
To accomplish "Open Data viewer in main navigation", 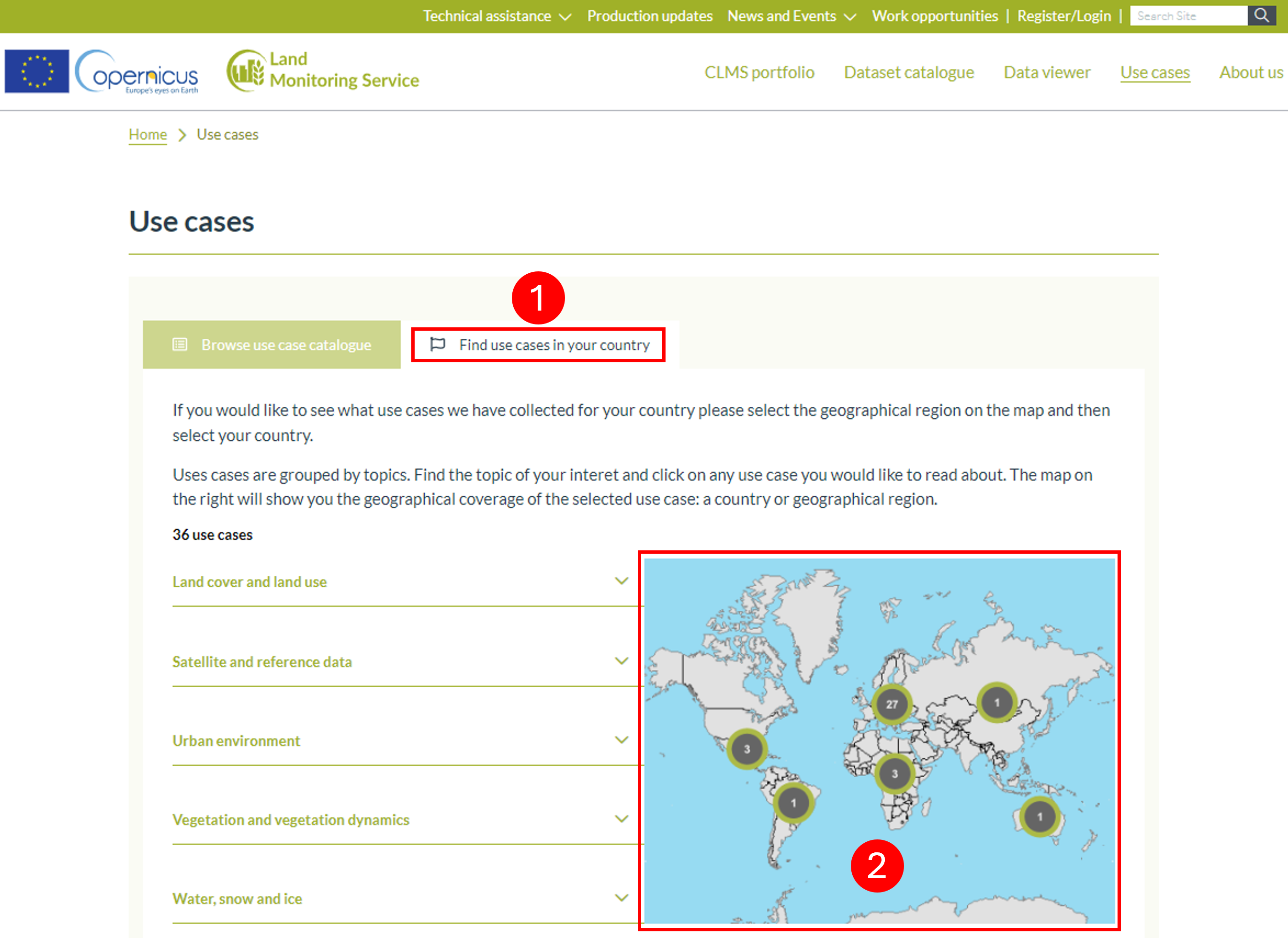I will click(1047, 72).
